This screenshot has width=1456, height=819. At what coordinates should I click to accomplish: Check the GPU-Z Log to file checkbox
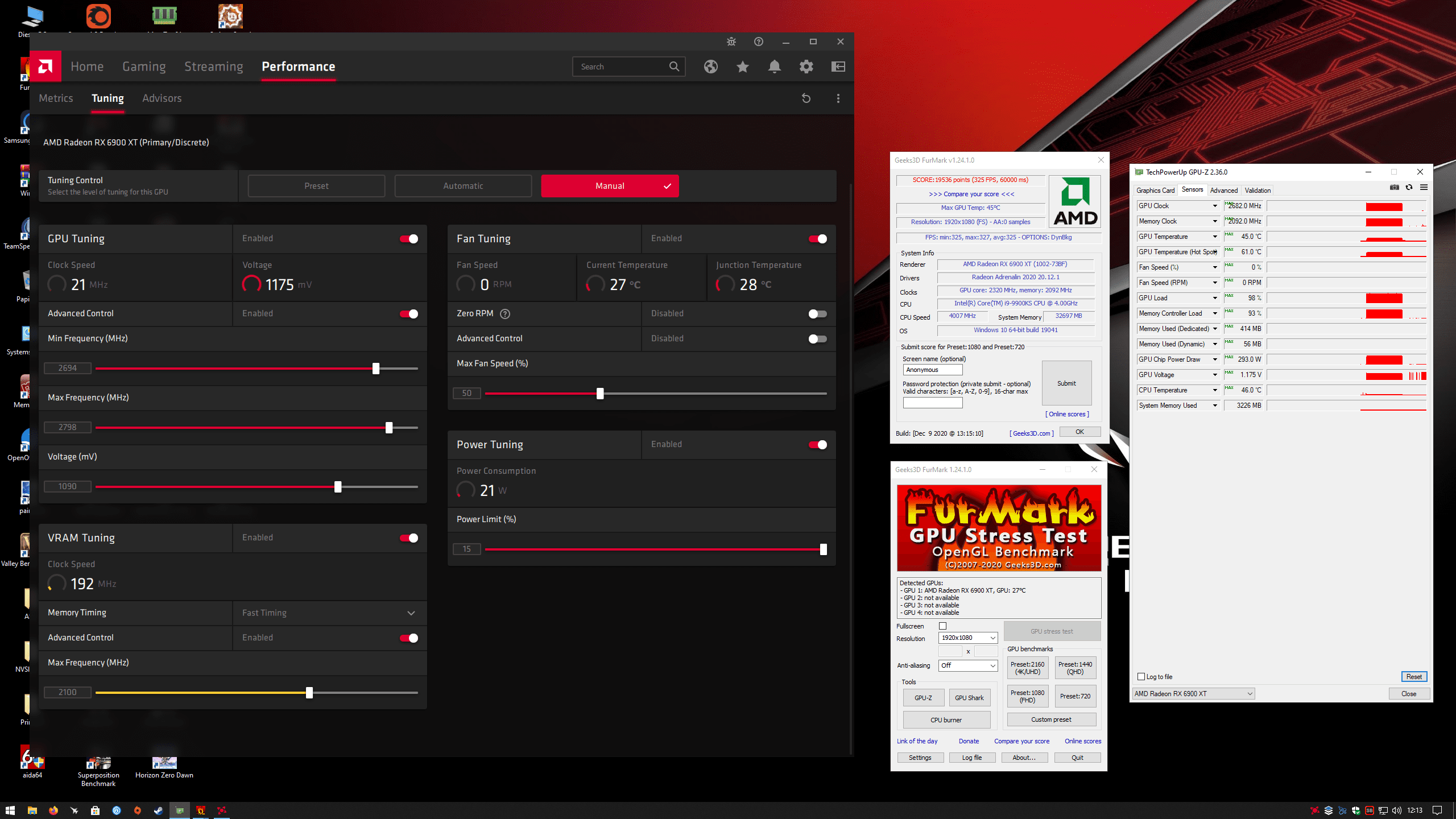[1141, 677]
